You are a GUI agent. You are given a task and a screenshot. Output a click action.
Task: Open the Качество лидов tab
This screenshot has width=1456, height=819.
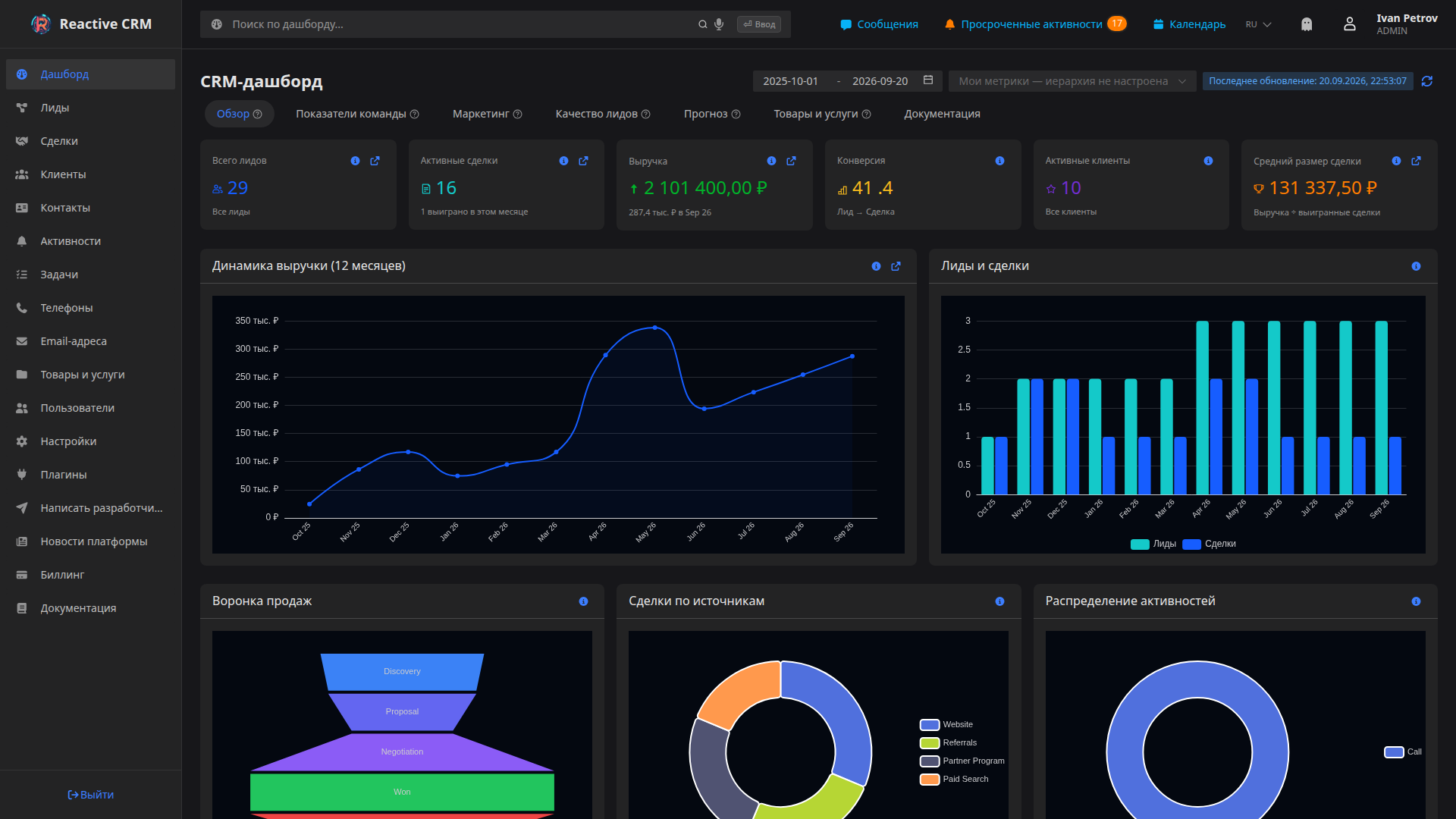coord(603,114)
